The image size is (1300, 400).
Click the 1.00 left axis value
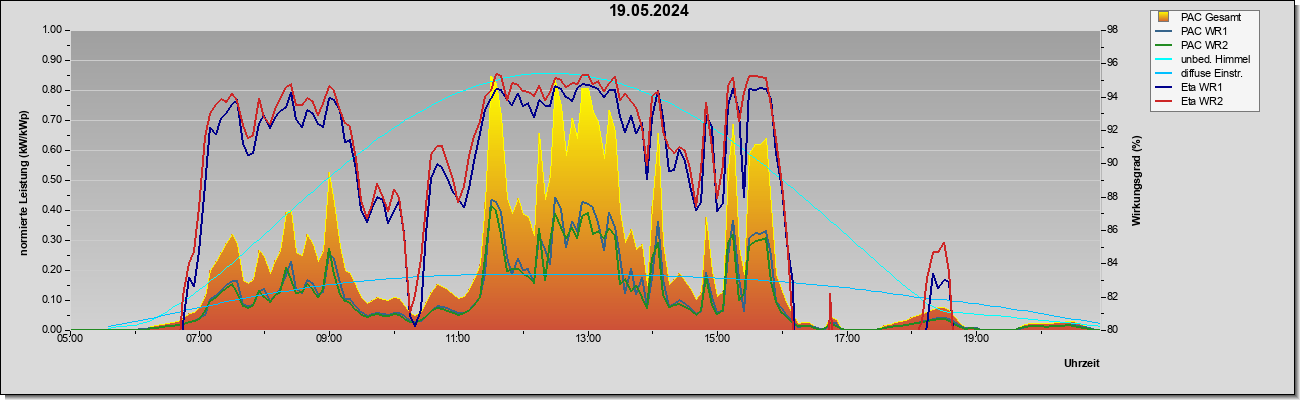point(49,30)
